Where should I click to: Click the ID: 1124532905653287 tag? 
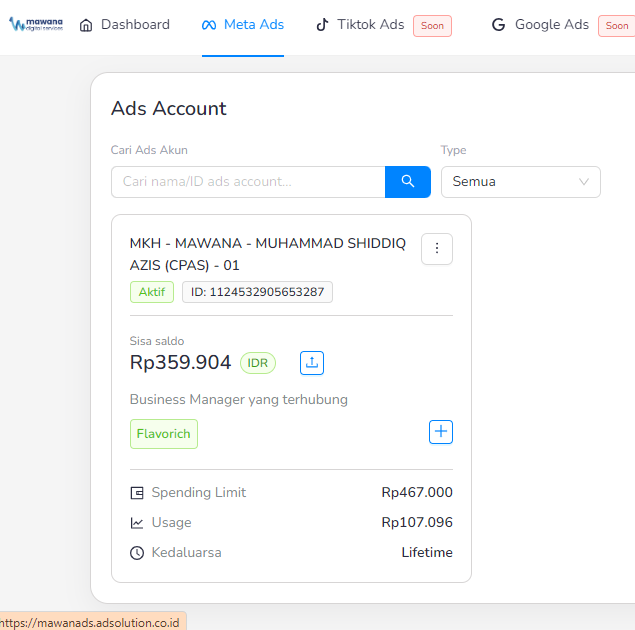[258, 292]
